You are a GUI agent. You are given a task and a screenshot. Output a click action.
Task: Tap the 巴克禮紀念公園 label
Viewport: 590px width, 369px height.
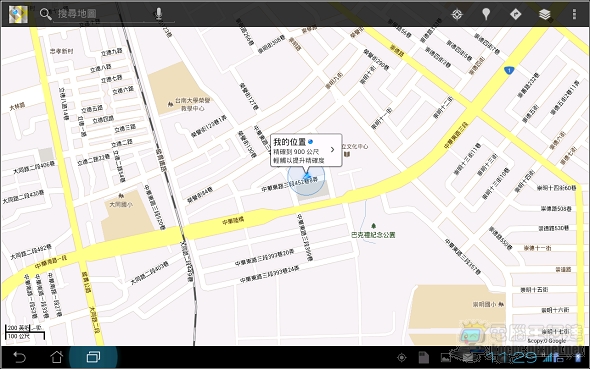tap(373, 235)
